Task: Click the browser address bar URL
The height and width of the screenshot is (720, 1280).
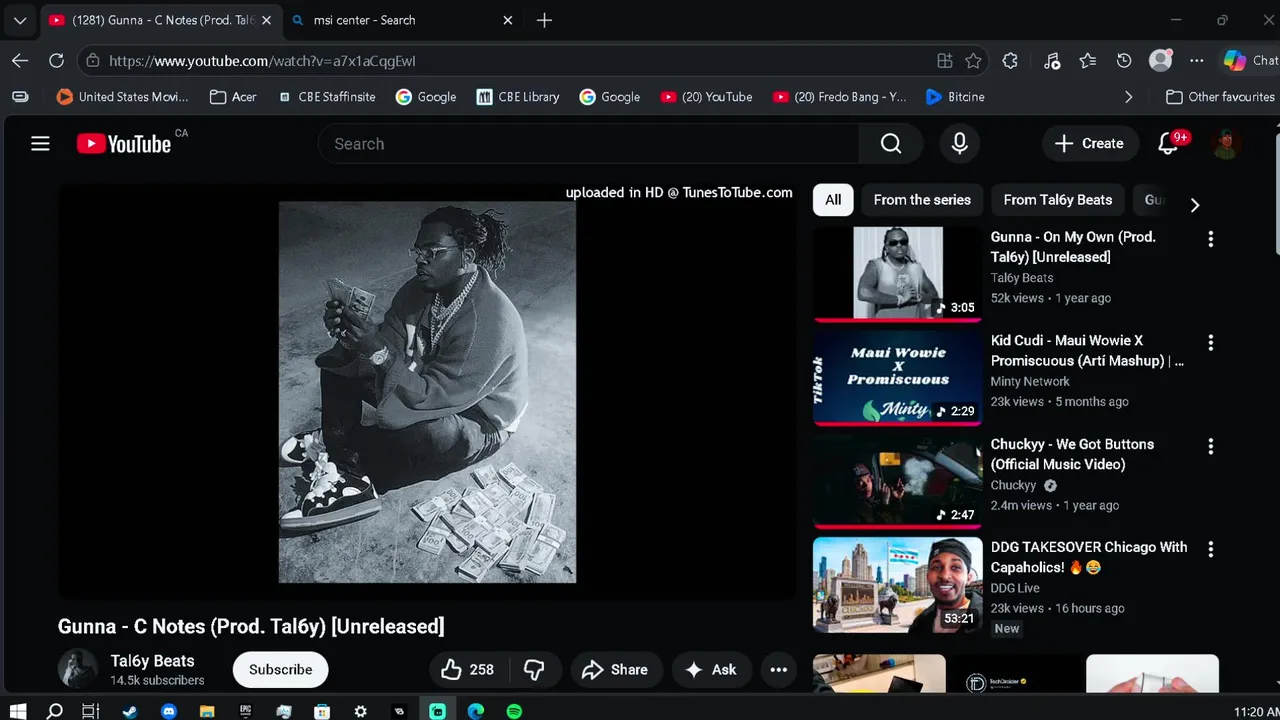Action: (x=263, y=61)
